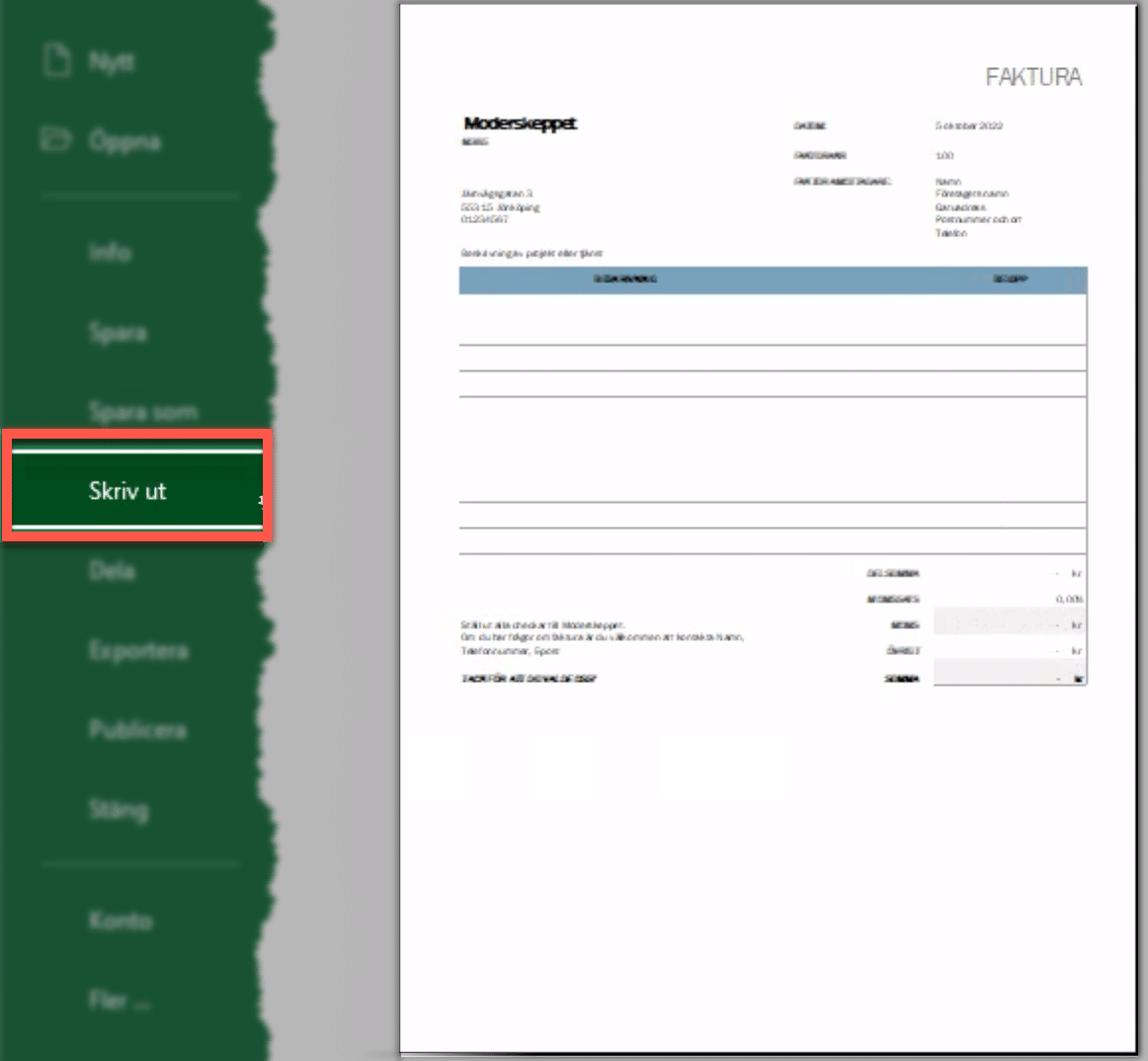
Task: Open the Publicera option
Action: (x=137, y=730)
